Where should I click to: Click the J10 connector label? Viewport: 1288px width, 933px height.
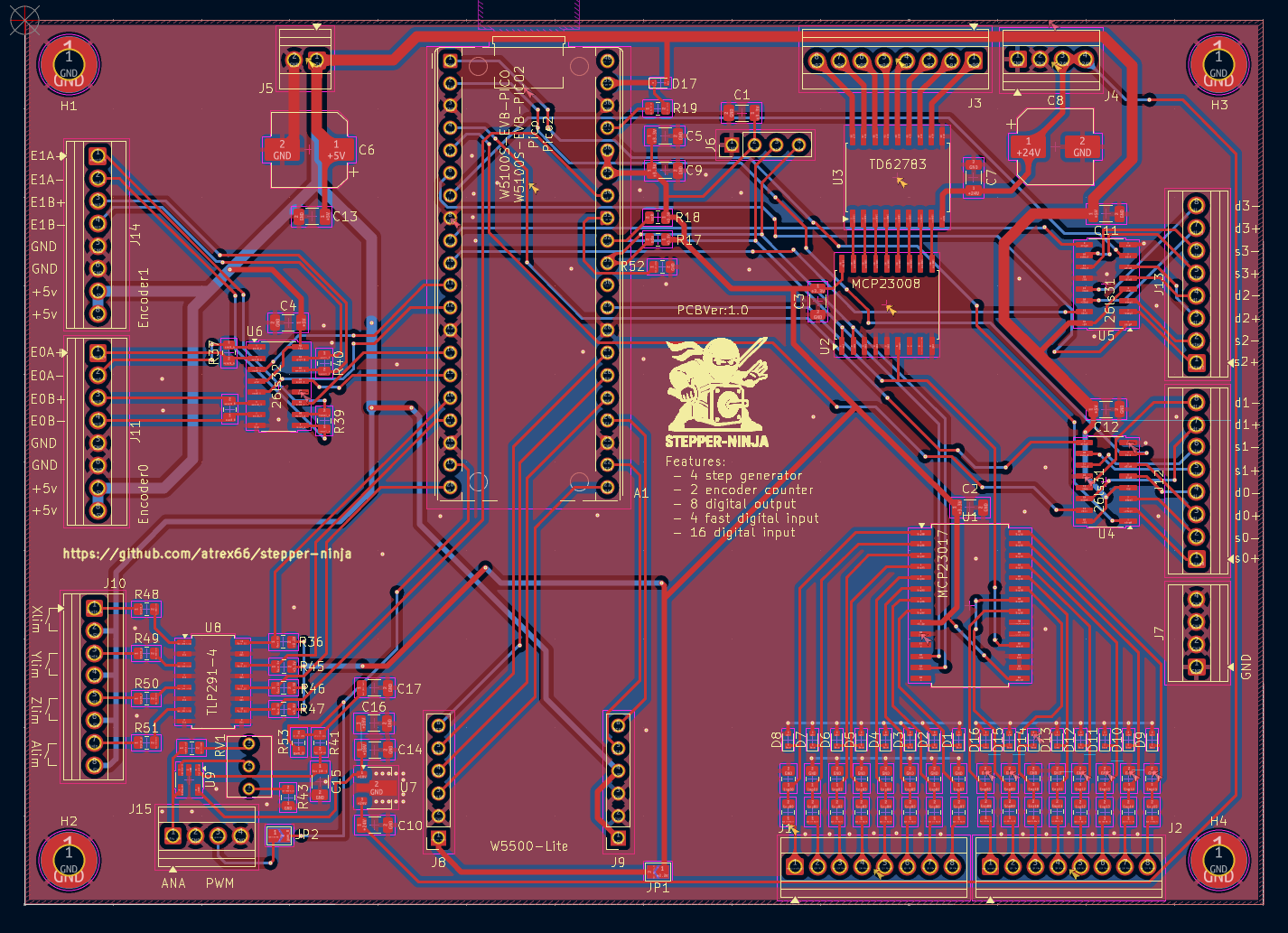pyautogui.click(x=115, y=583)
